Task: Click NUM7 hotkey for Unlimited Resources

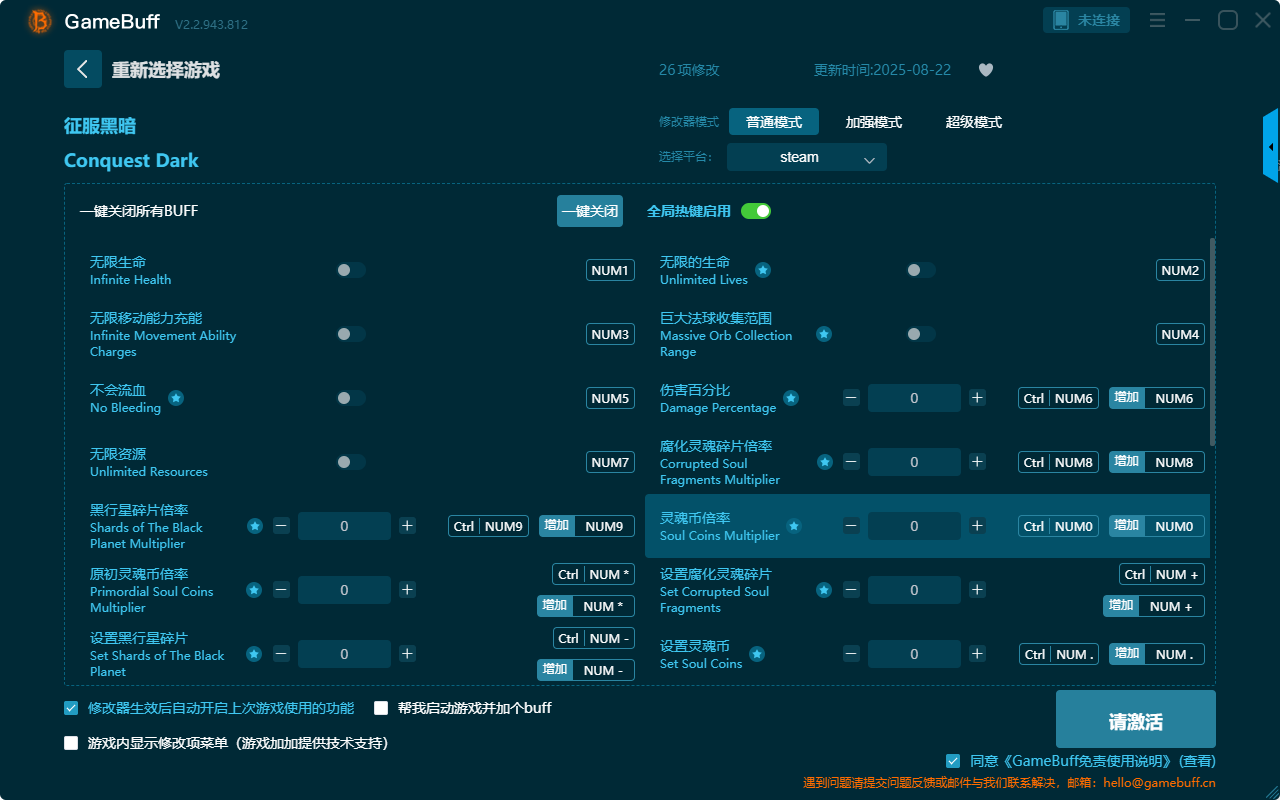Action: tap(610, 462)
